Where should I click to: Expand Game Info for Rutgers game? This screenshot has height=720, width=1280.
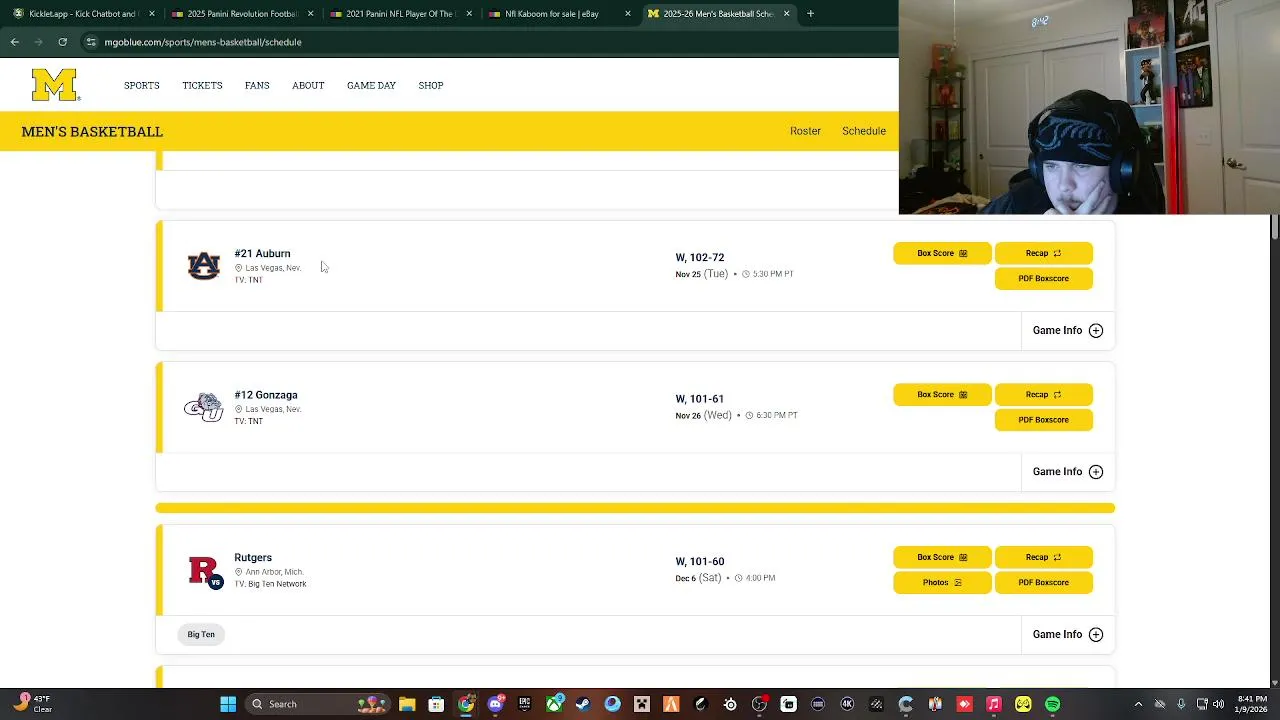(1067, 634)
